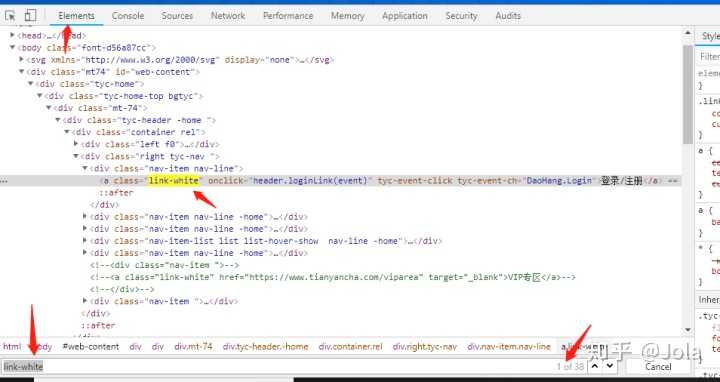Expand the div class left f0 node

point(76,144)
